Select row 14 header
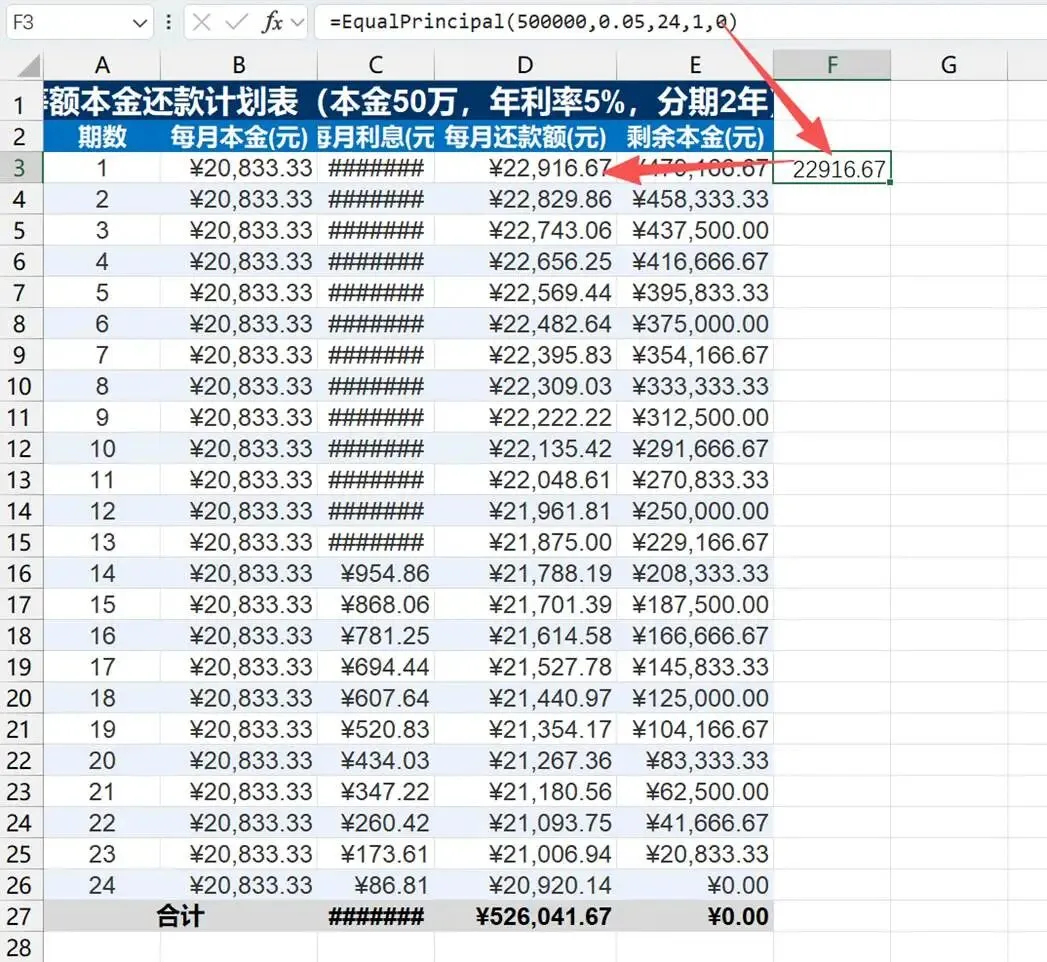Viewport: 1047px width, 962px height. coord(20,511)
